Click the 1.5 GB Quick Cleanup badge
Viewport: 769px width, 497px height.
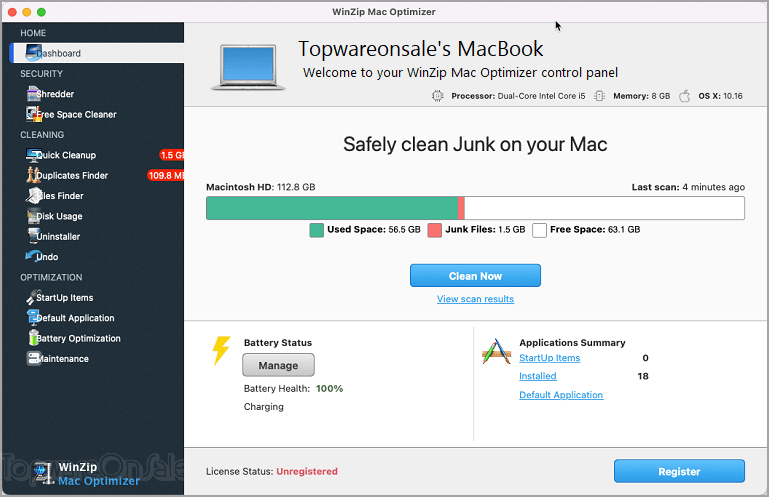tap(172, 155)
